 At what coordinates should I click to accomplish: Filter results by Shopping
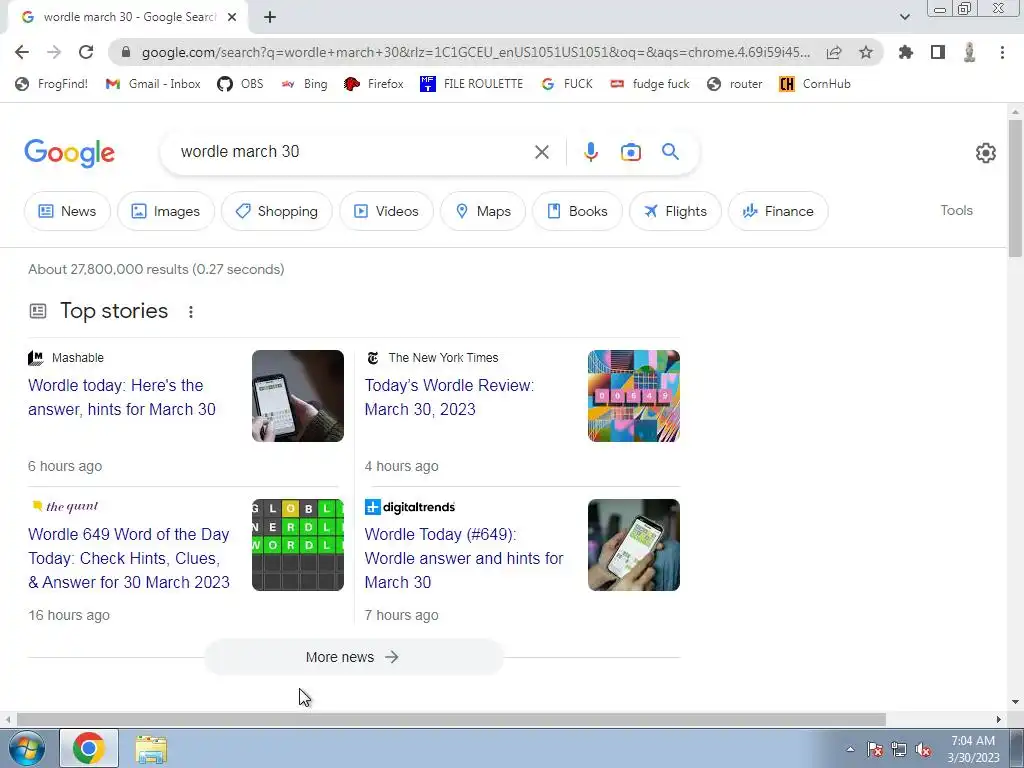coord(277,211)
